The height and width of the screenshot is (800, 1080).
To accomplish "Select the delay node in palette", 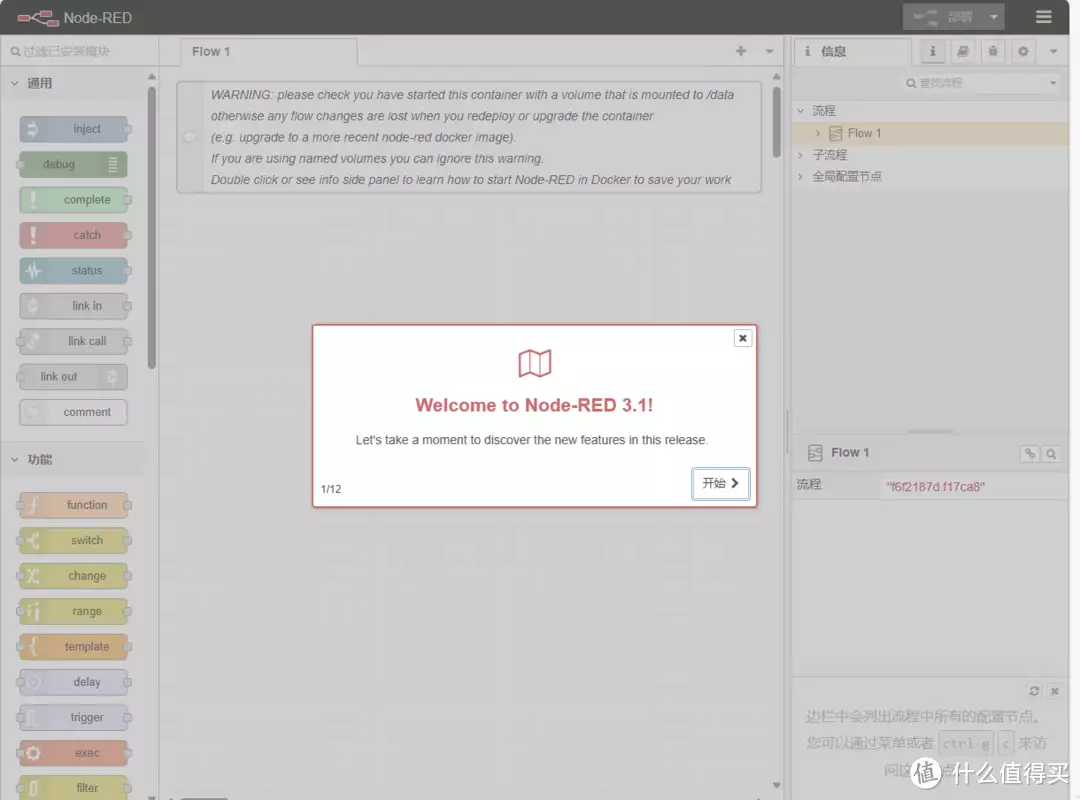I will click(x=74, y=682).
